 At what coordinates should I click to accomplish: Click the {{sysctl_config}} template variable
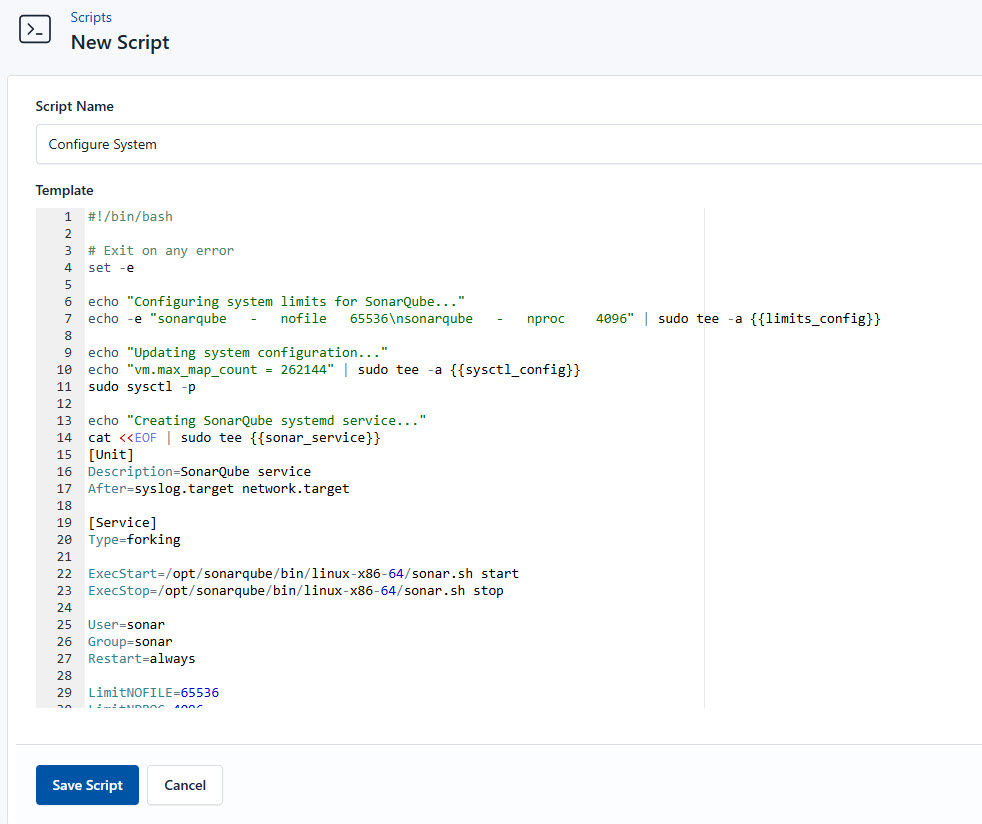coord(515,370)
